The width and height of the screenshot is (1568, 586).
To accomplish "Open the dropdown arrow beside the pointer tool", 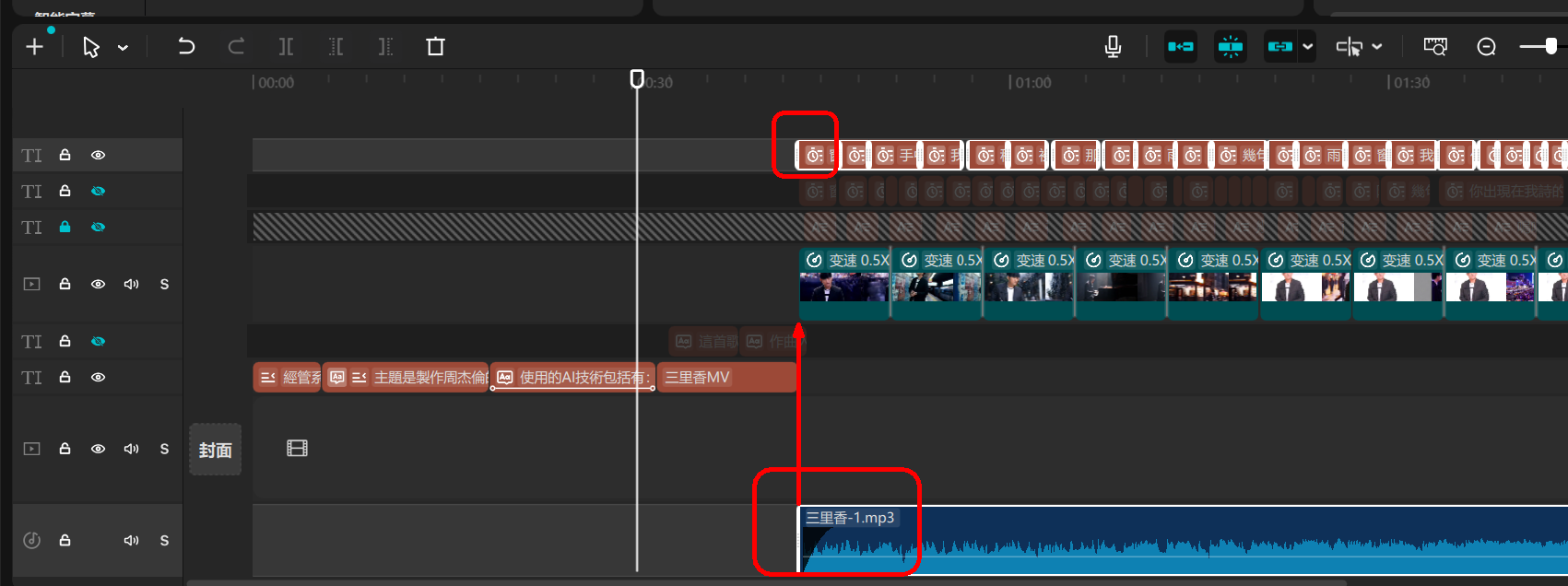I will click(123, 47).
